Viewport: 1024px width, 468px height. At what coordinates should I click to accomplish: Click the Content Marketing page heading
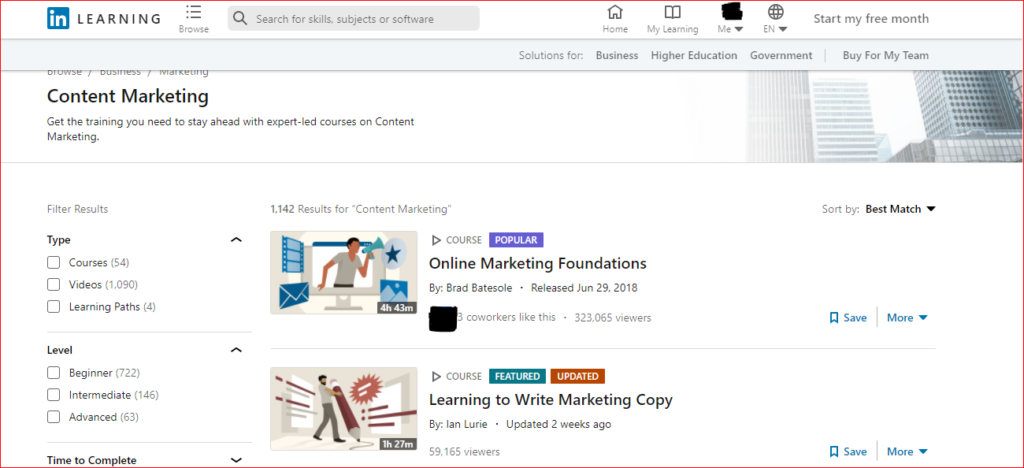(x=128, y=97)
